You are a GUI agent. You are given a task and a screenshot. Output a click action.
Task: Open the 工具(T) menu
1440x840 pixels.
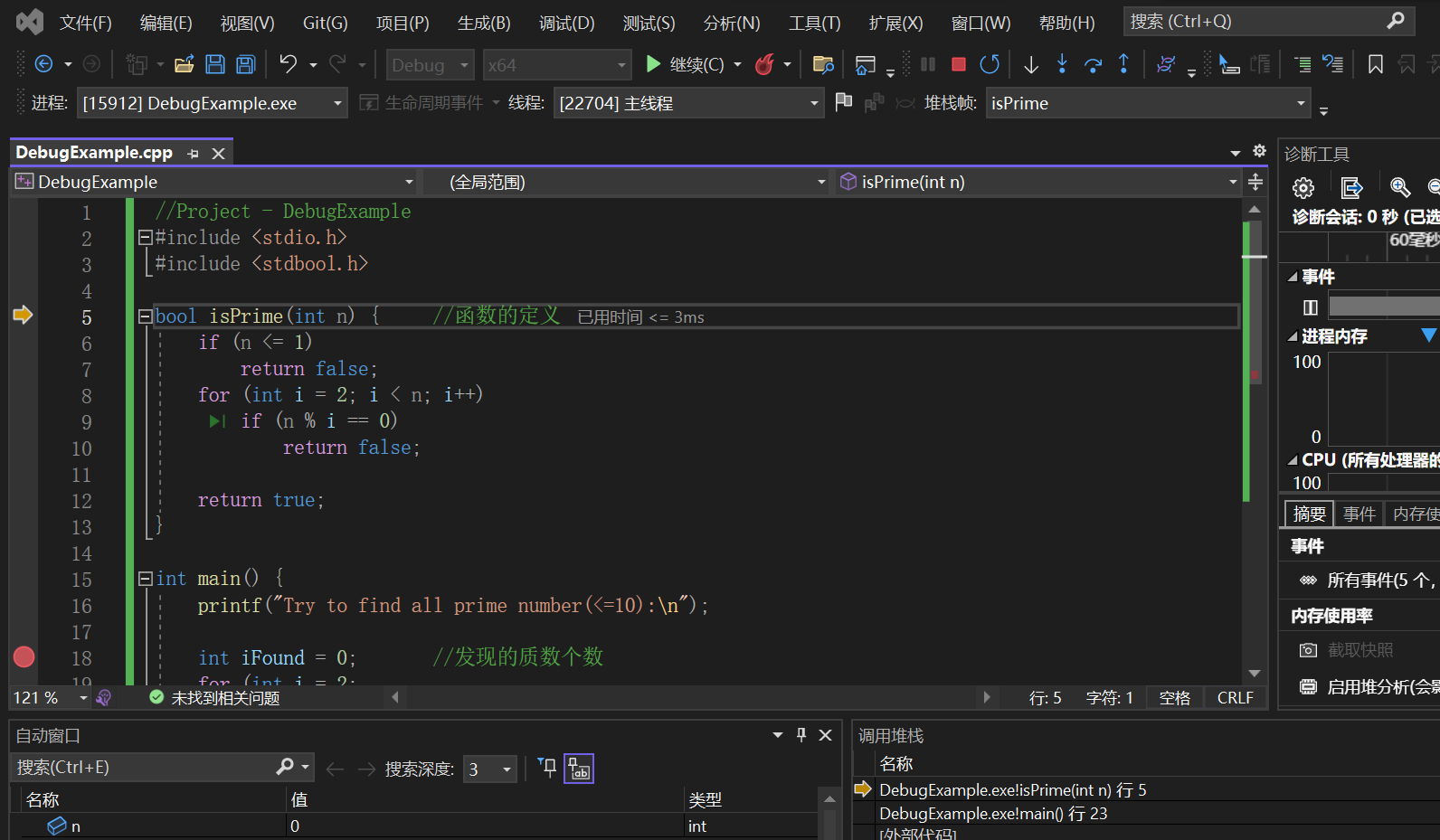pos(814,23)
